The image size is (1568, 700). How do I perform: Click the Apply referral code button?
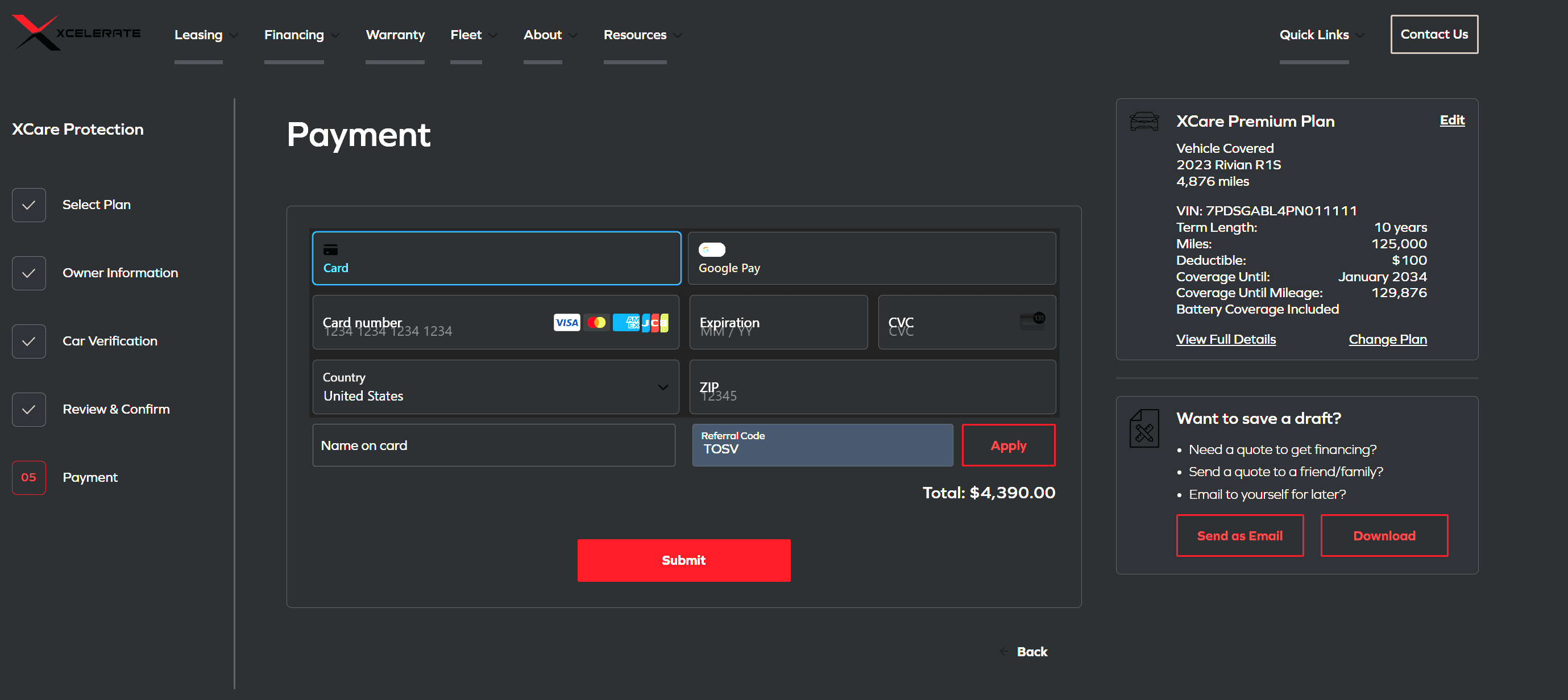point(1007,446)
